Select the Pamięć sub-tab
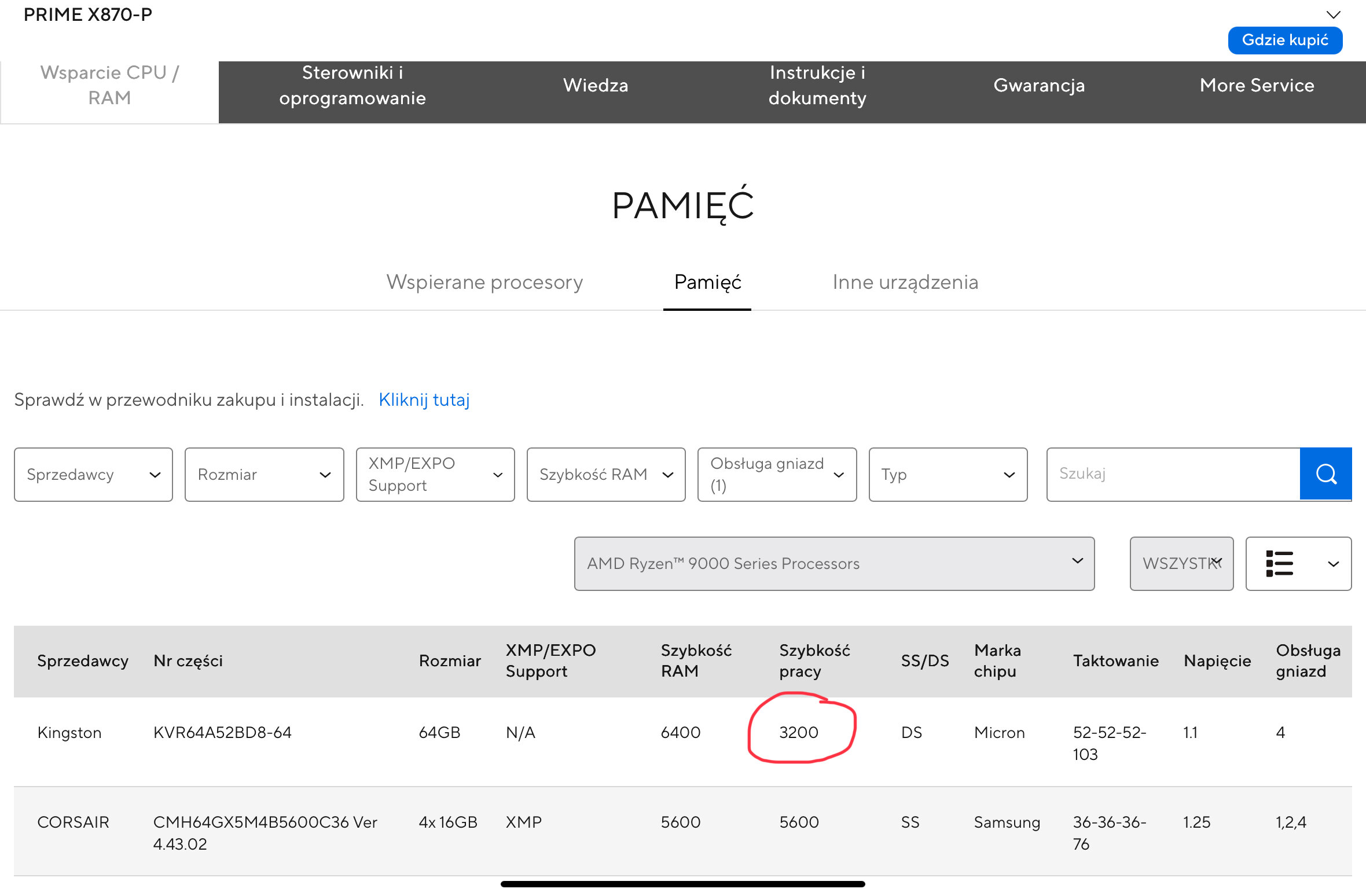The width and height of the screenshot is (1366, 896). pyautogui.click(x=707, y=282)
